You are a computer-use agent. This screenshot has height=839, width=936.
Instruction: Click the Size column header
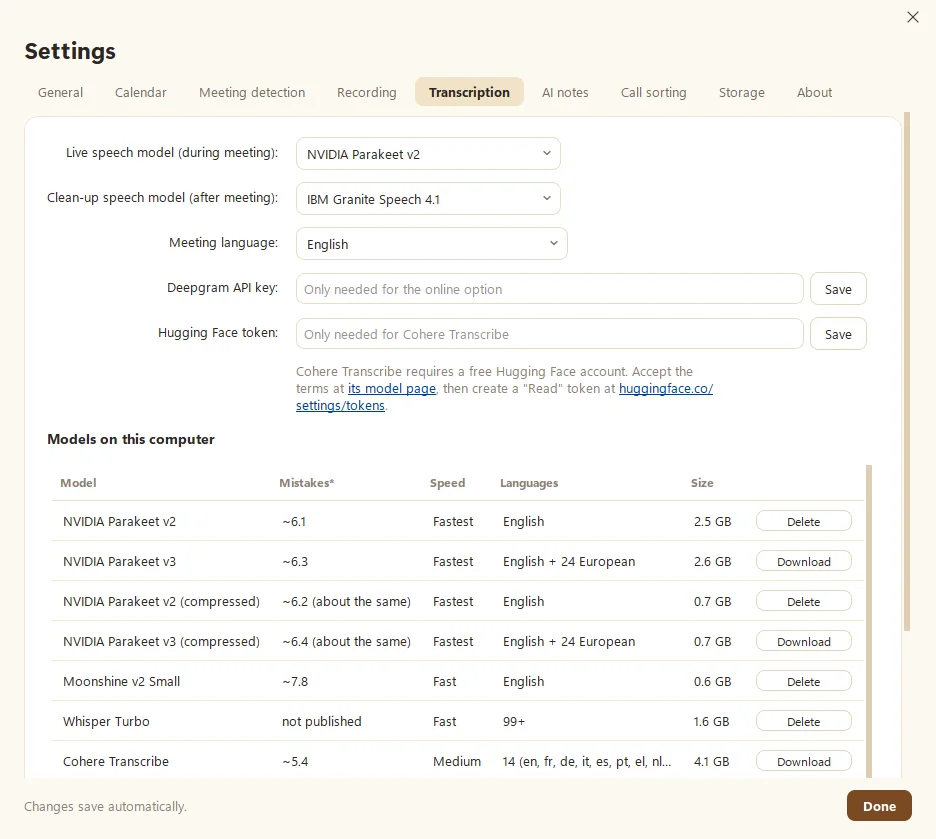tap(702, 483)
